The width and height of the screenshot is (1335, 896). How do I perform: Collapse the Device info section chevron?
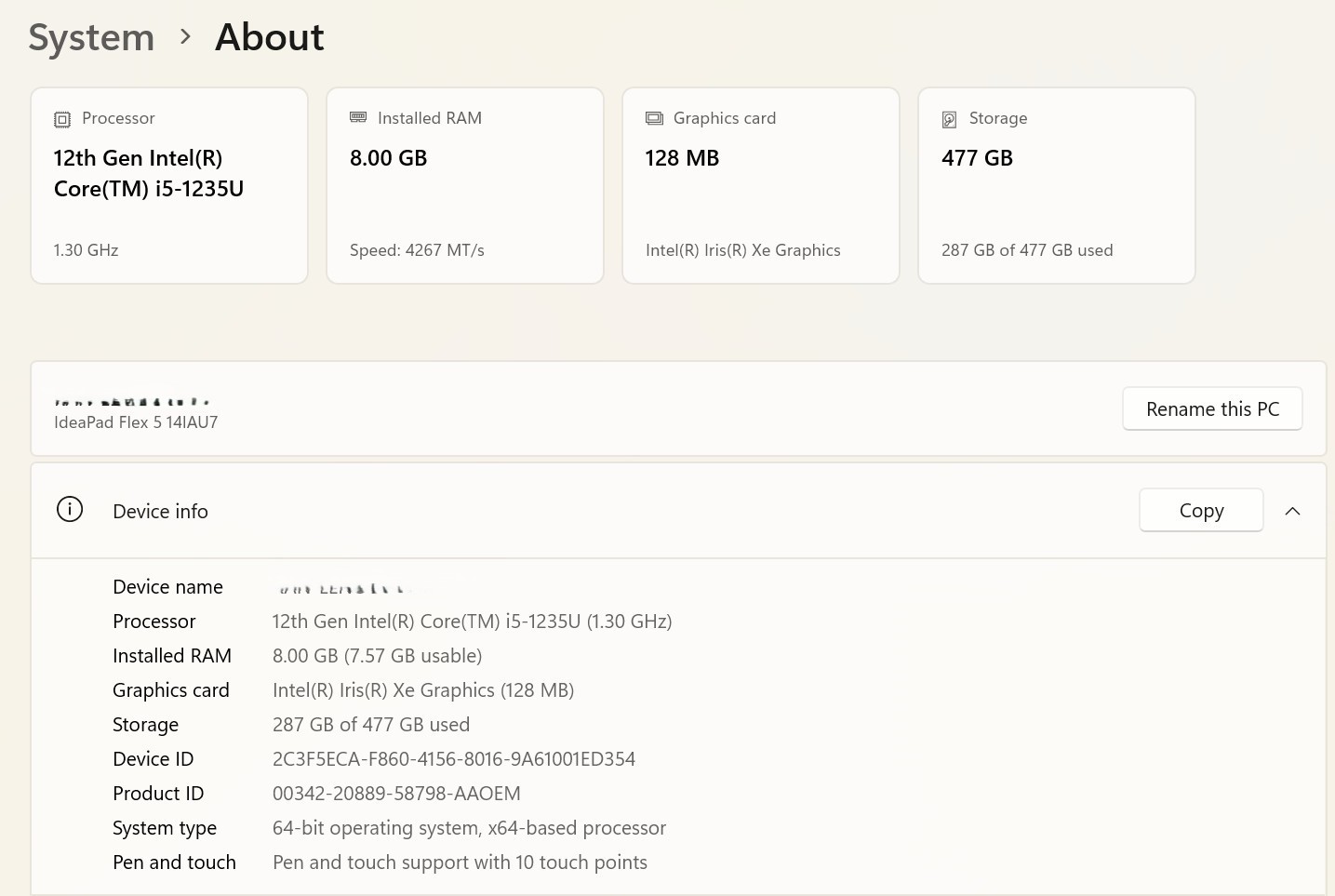[1292, 511]
